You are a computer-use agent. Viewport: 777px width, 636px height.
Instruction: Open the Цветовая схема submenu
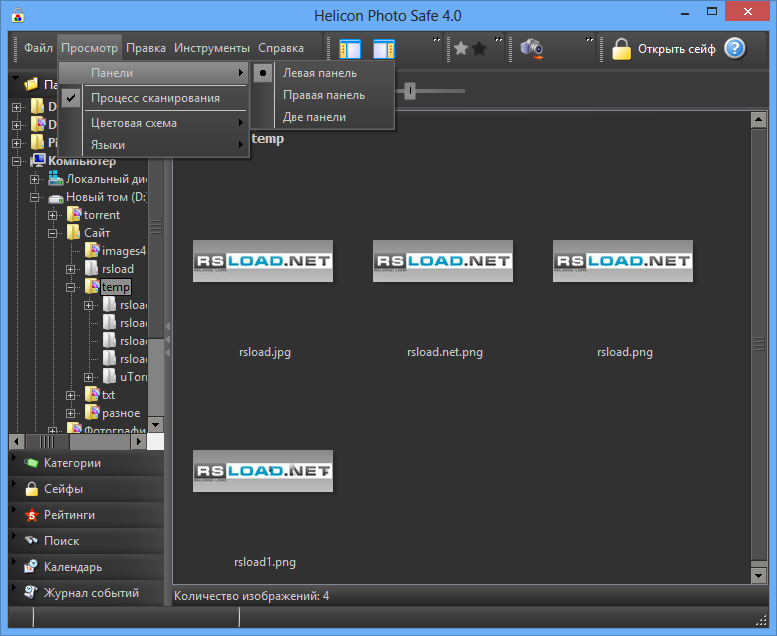tap(155, 123)
